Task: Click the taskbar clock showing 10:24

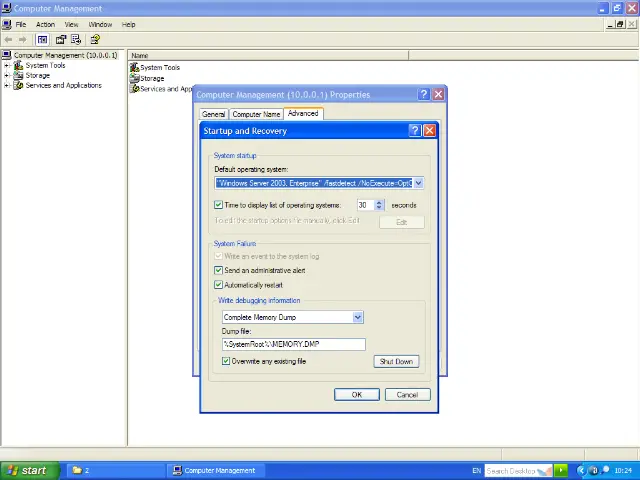Action: coord(623,471)
